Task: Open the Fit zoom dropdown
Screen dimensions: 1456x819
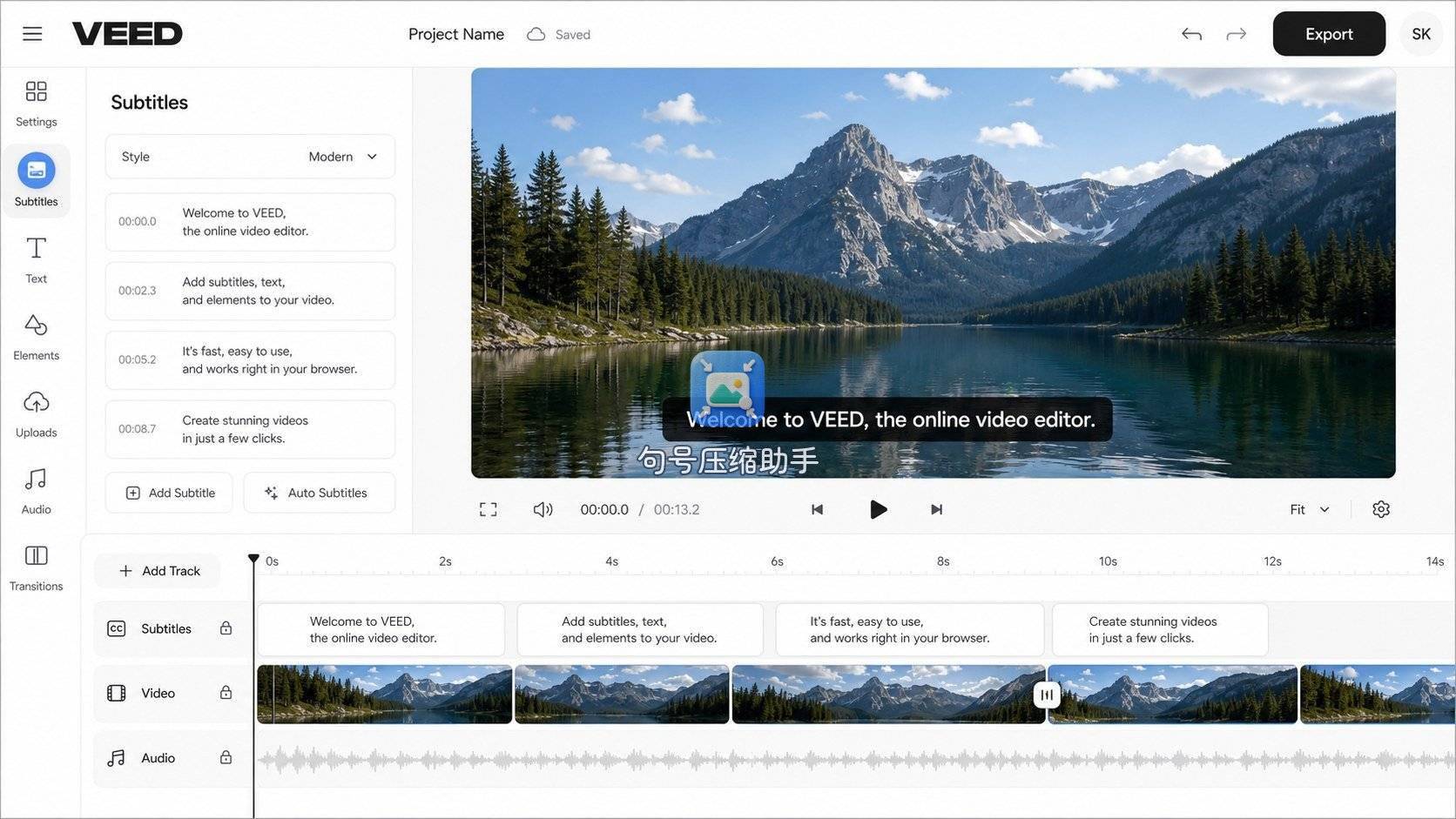Action: [1310, 509]
